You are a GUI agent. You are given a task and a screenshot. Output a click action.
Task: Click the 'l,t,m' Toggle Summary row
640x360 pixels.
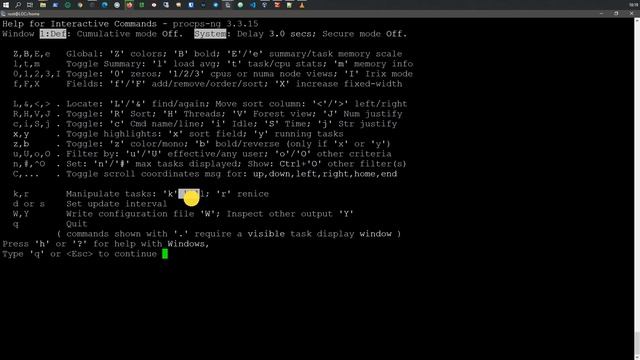pos(213,64)
